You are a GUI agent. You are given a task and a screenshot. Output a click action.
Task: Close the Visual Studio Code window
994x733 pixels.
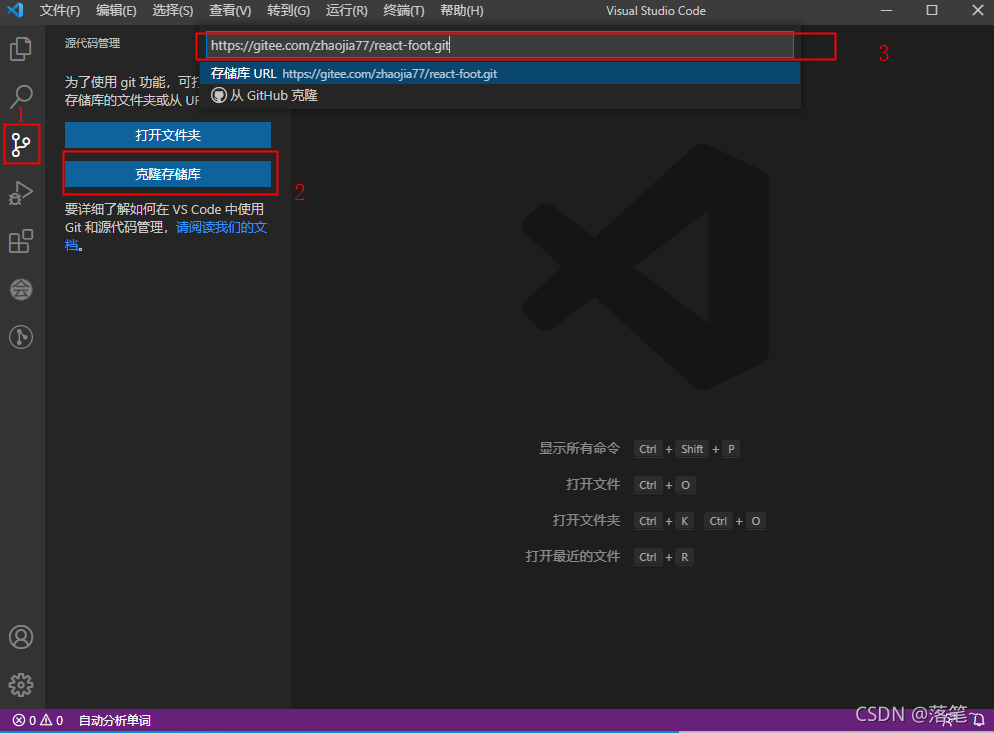coord(978,10)
